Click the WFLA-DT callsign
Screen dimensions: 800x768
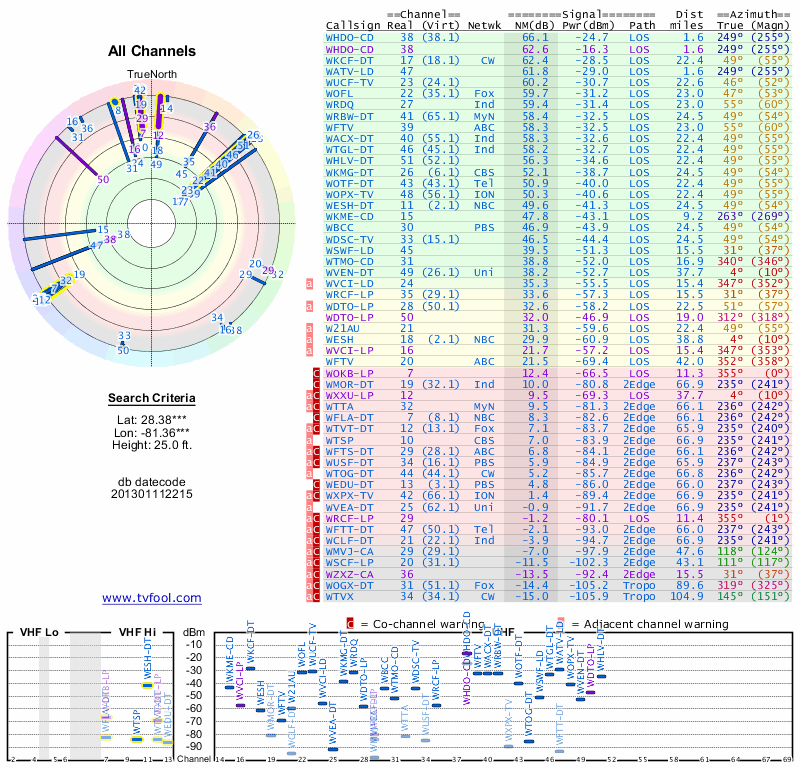click(349, 417)
